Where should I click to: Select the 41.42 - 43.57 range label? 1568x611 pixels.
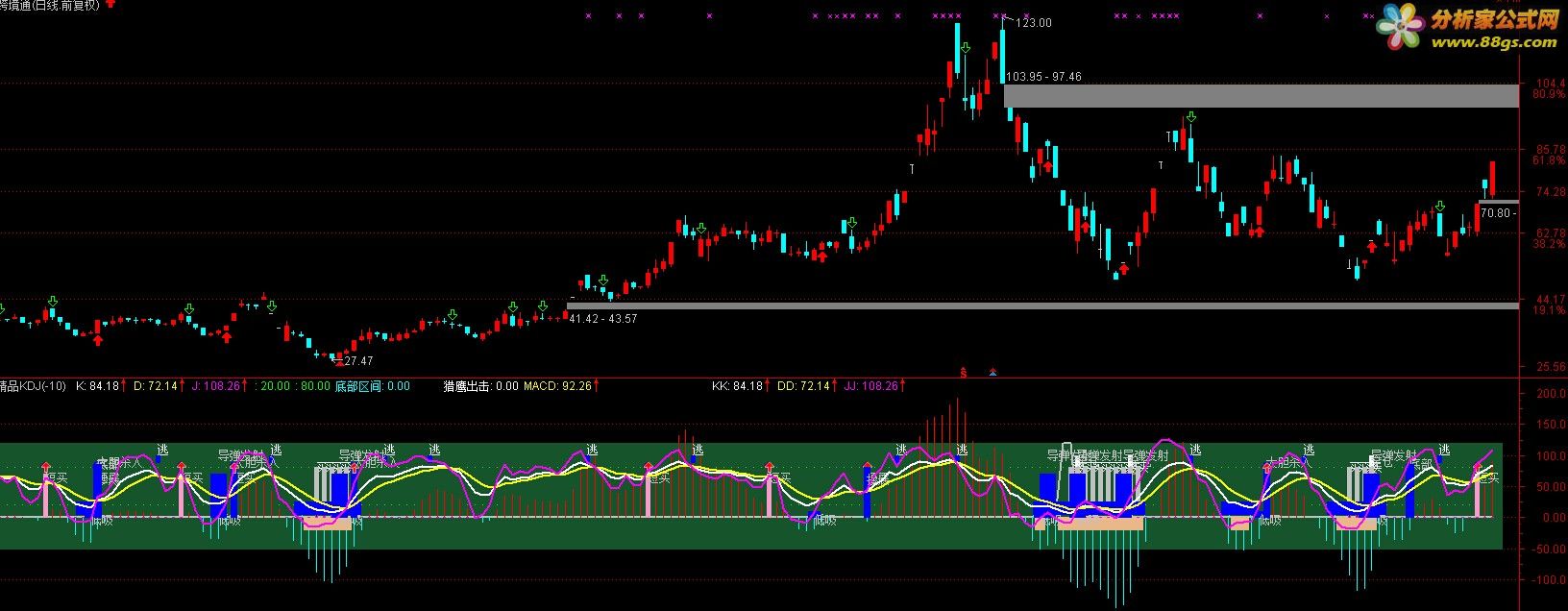point(603,318)
